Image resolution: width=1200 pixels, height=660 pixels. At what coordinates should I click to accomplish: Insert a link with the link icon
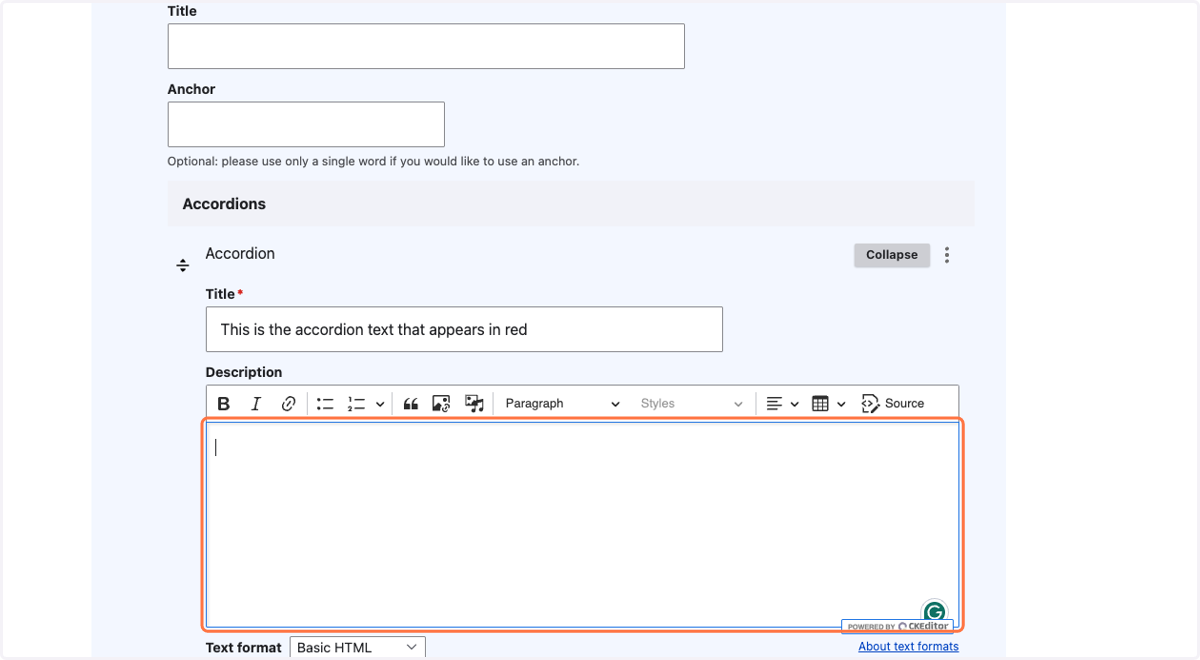click(x=288, y=404)
